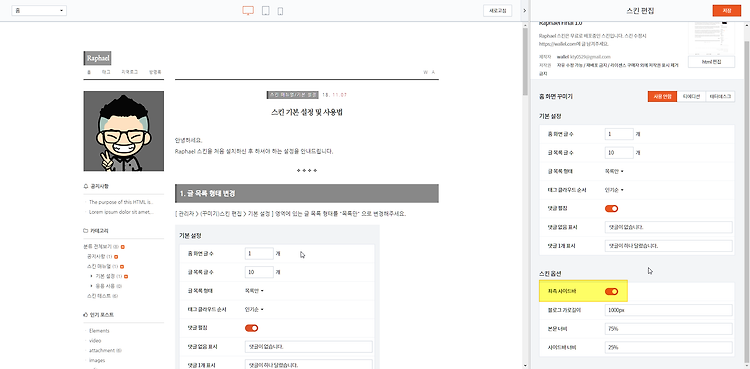The image size is (750, 369).
Task: Click the Raphael blog logo
Action: [98, 58]
